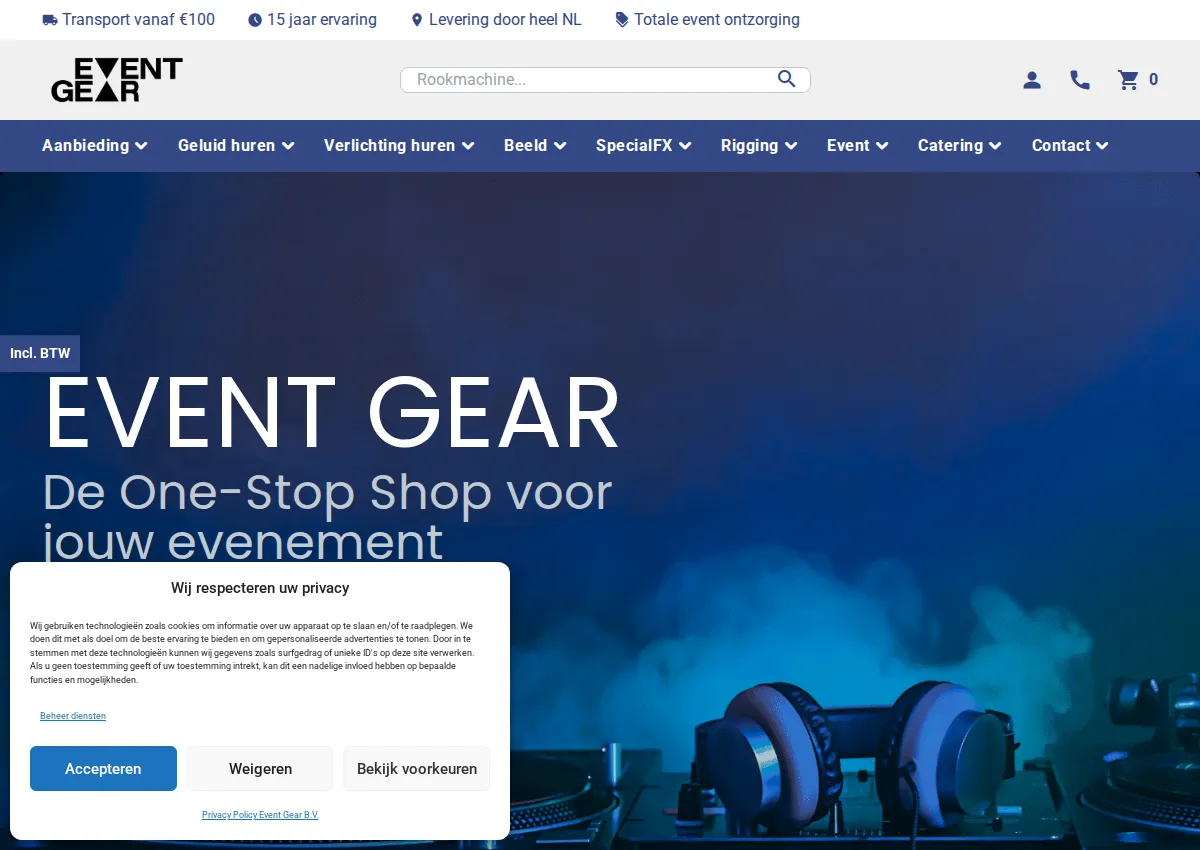
Task: Click the EVENT GEAR hero heading
Action: click(x=332, y=414)
